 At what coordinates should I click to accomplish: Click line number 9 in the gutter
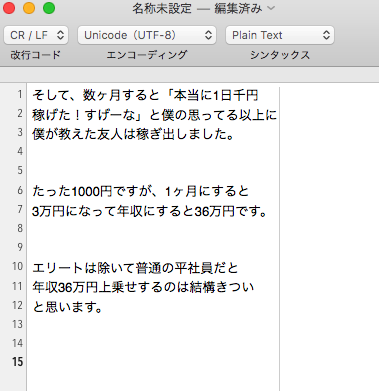(20, 247)
